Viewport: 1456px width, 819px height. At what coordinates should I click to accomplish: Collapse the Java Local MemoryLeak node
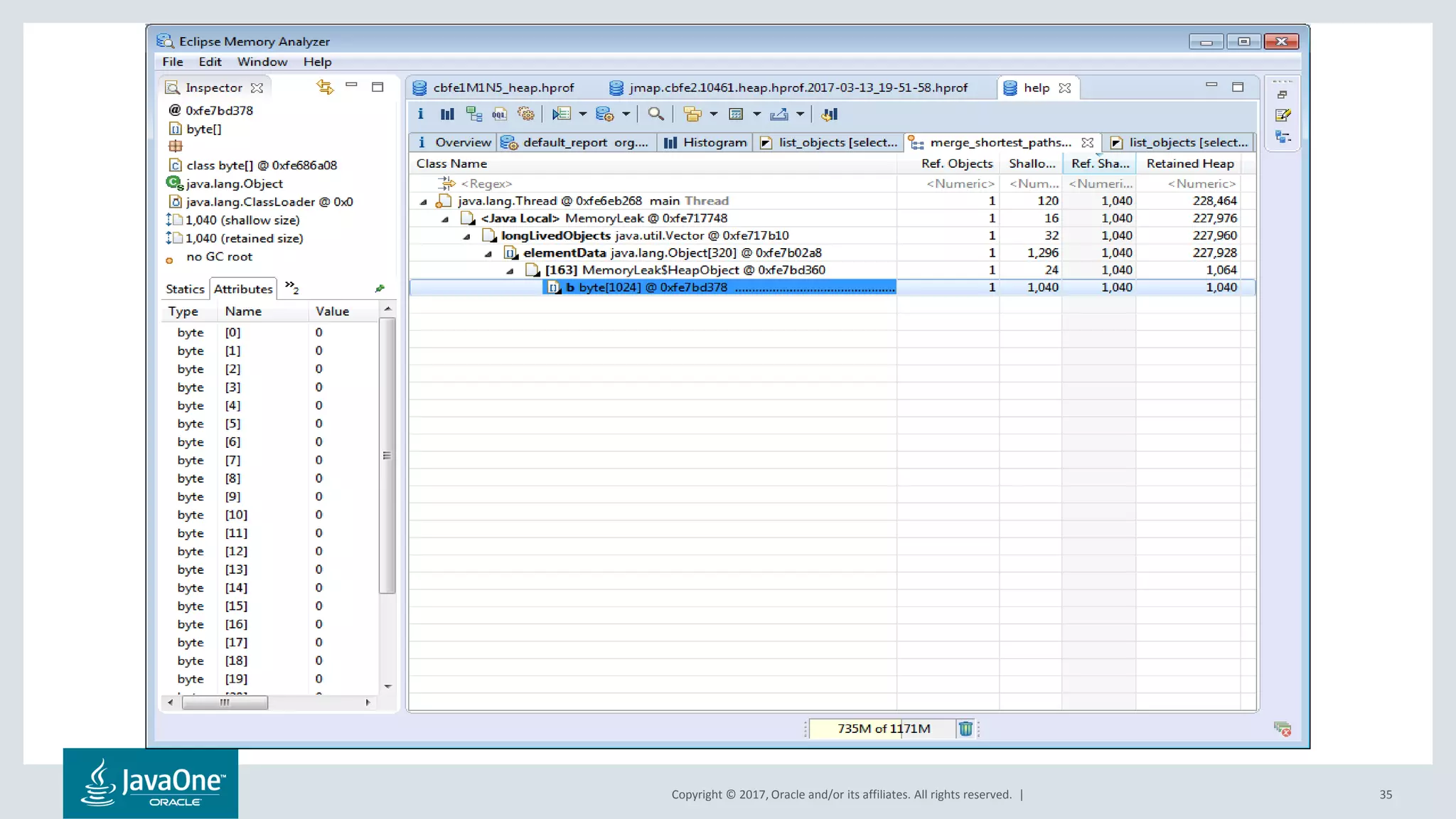click(446, 219)
